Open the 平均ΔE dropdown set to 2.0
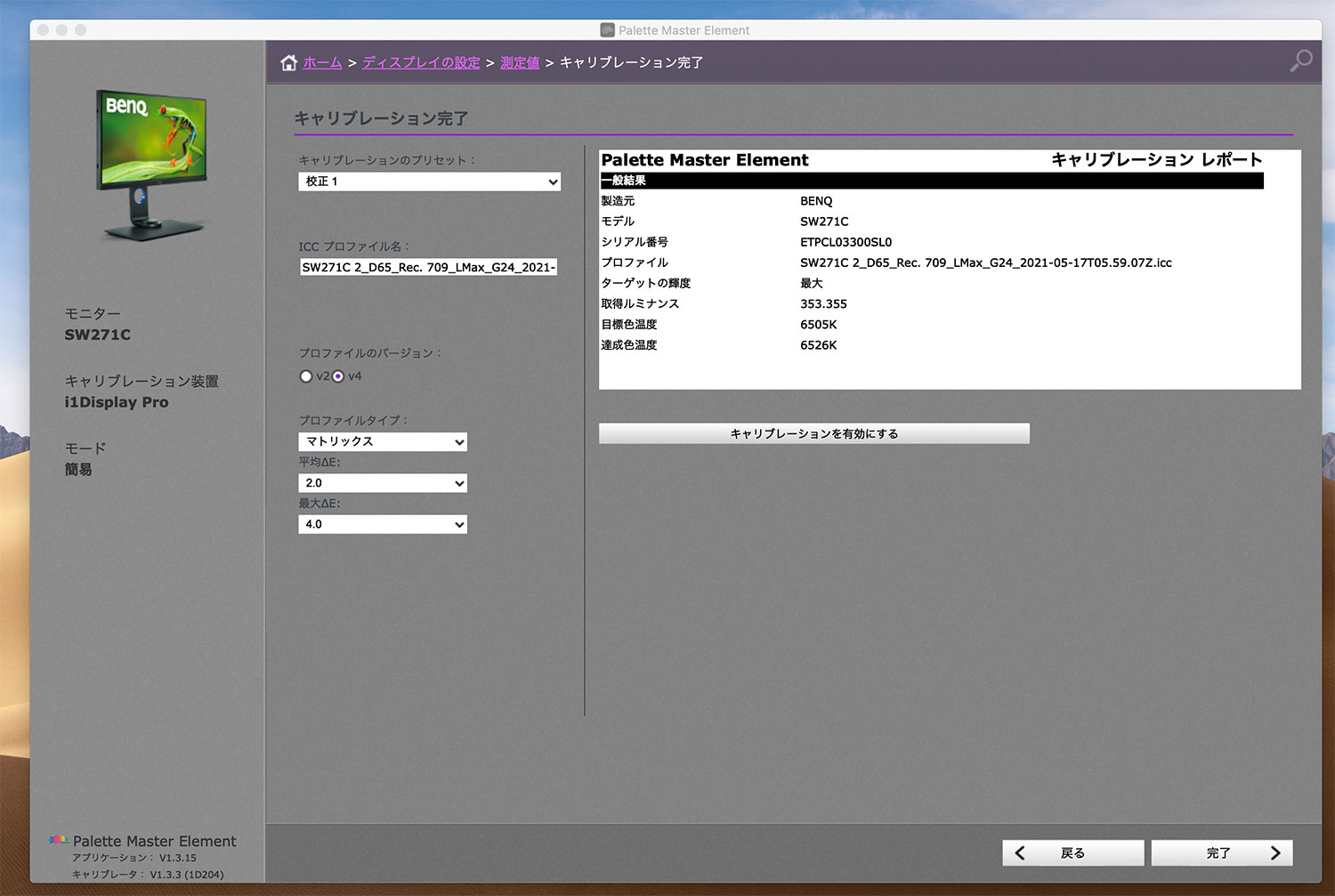The height and width of the screenshot is (896, 1335). 383,483
